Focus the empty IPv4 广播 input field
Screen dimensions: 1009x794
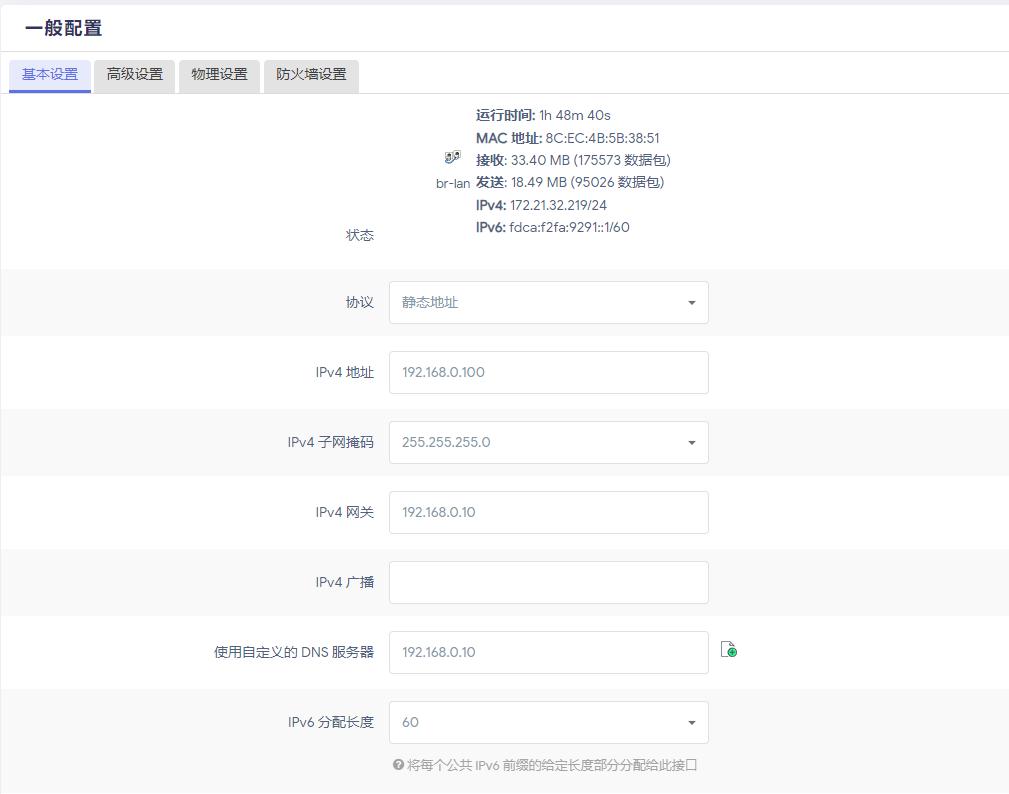pyautogui.click(x=549, y=583)
